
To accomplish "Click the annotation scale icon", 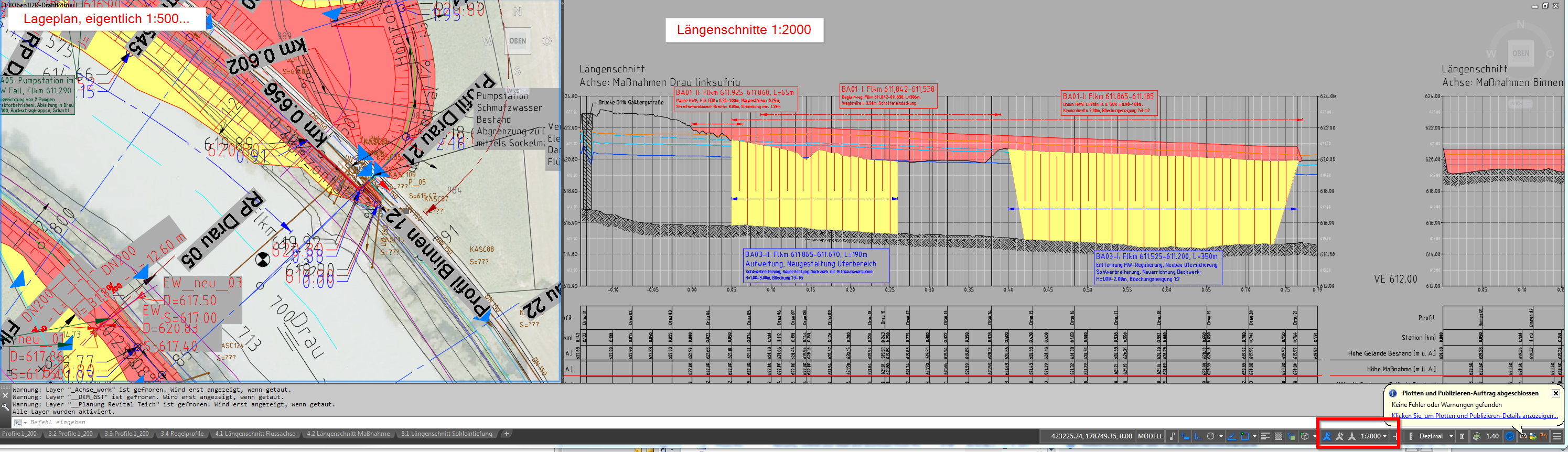I will [1352, 436].
